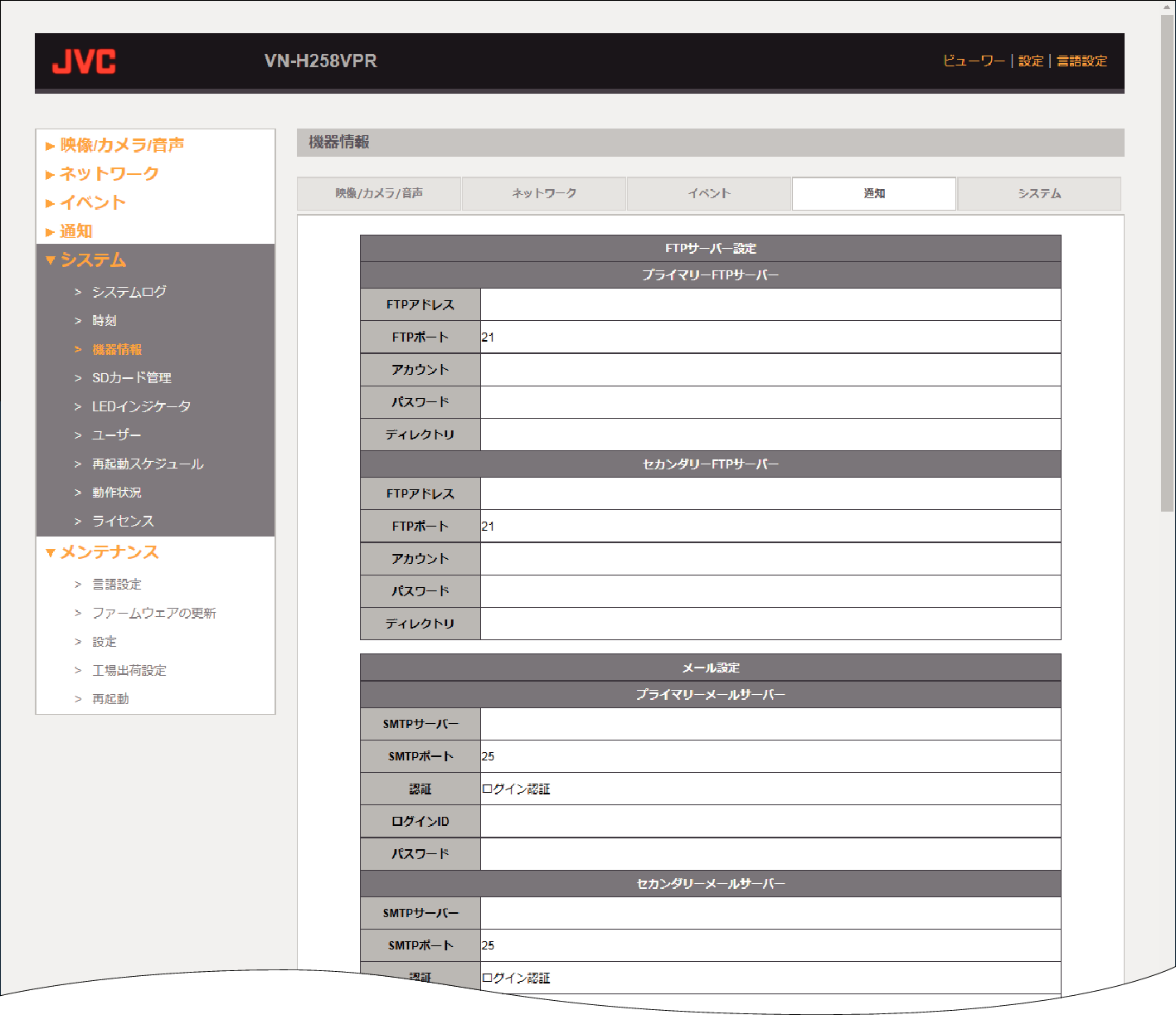Viewport: 1176px width, 1015px height.
Task: Click the プライマリーメールサーバー header row
Action: pos(711,695)
